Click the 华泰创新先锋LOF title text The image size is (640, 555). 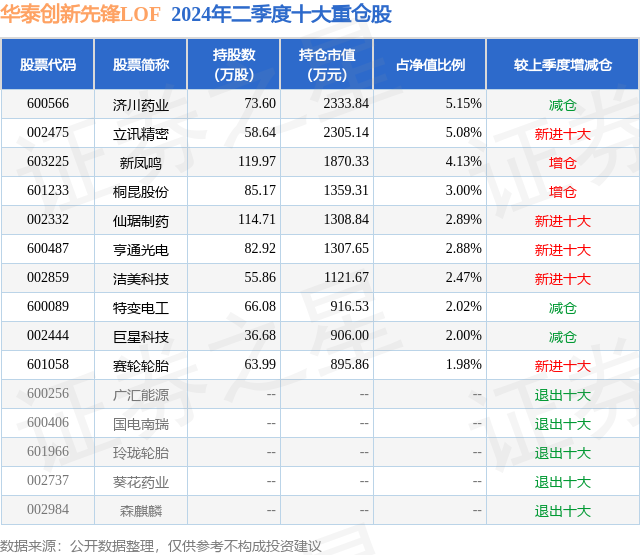(80, 14)
